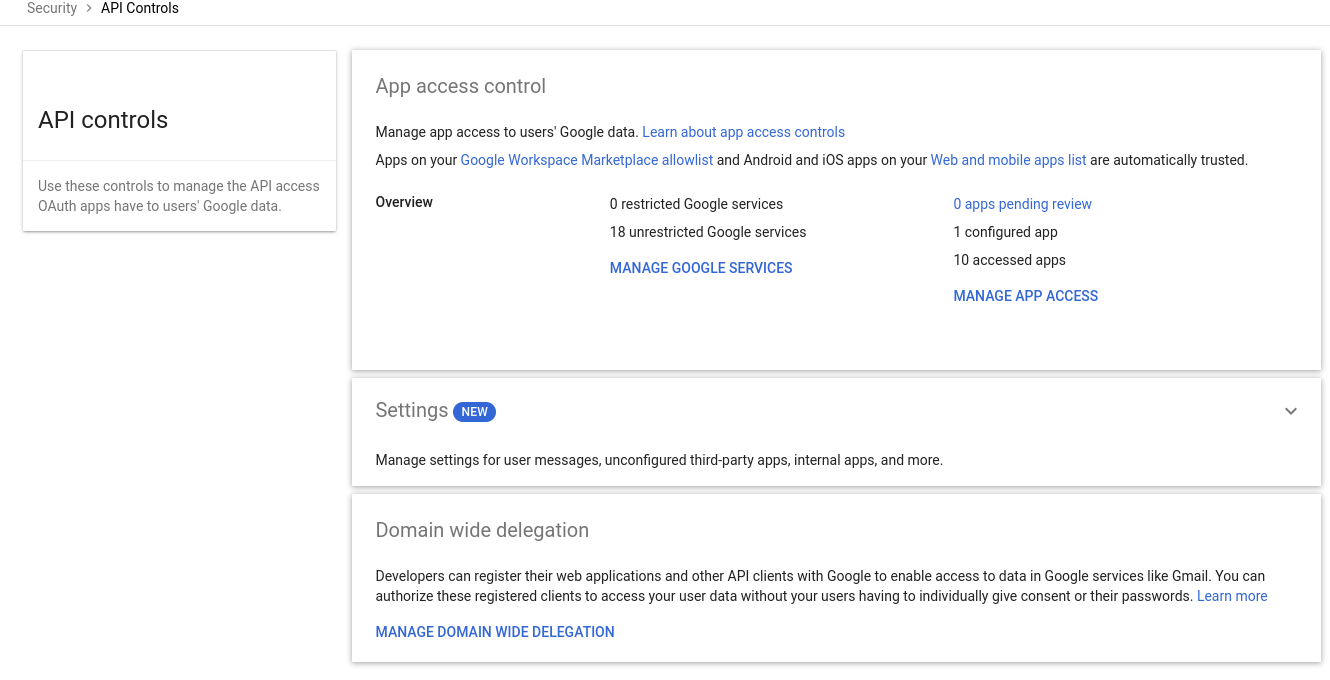This screenshot has width=1330, height=680.
Task: View 0 apps pending review
Action: [1022, 204]
